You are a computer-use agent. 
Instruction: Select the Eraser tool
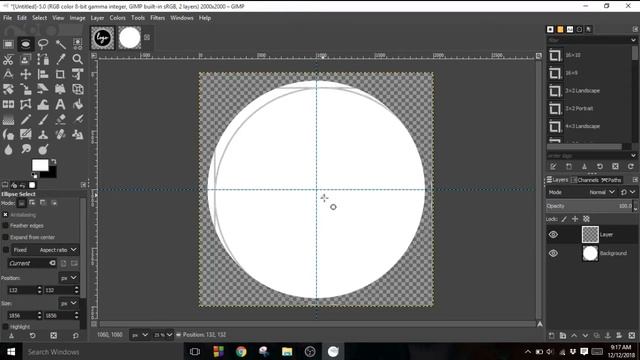click(x=60, y=120)
